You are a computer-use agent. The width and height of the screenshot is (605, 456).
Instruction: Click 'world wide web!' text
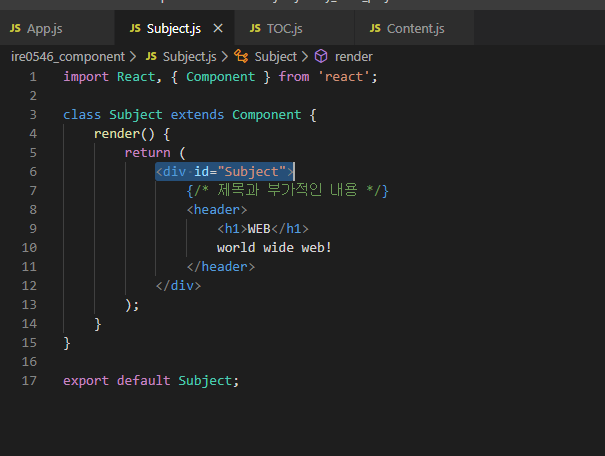pyautogui.click(x=274, y=248)
